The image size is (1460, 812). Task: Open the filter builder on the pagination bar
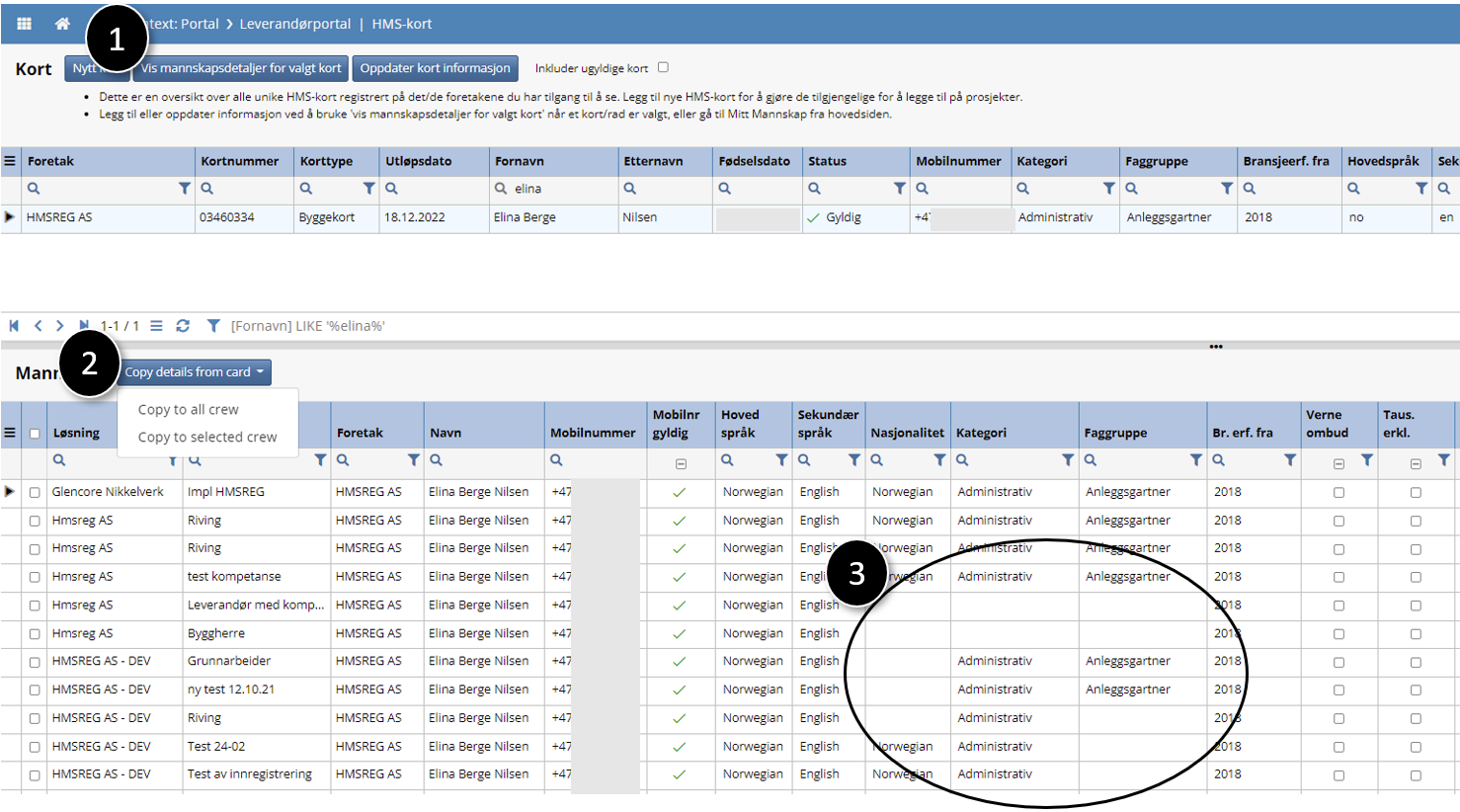pos(213,325)
